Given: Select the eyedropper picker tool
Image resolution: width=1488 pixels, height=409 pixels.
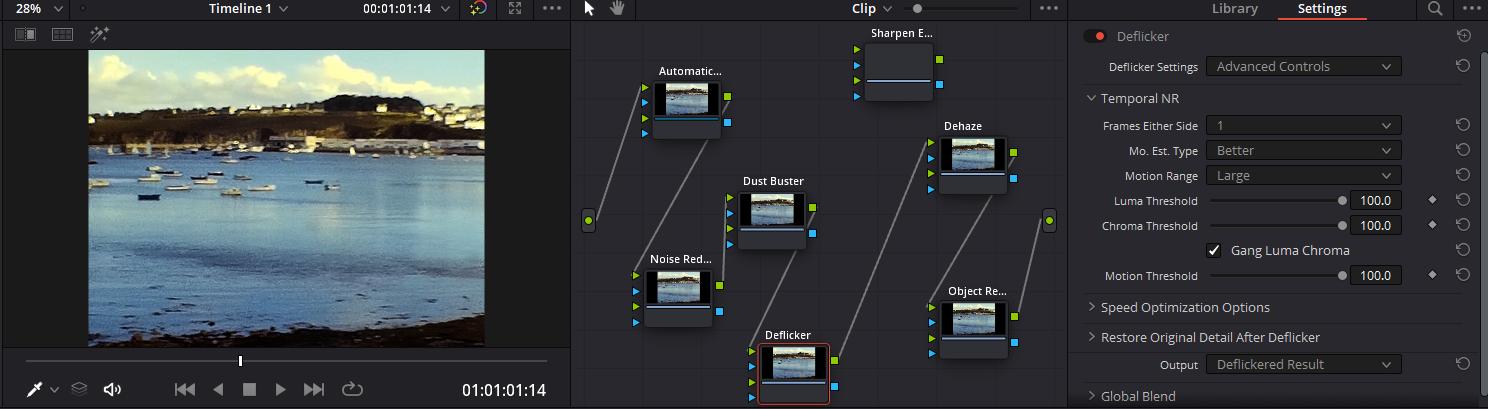Looking at the screenshot, I should click(33, 389).
